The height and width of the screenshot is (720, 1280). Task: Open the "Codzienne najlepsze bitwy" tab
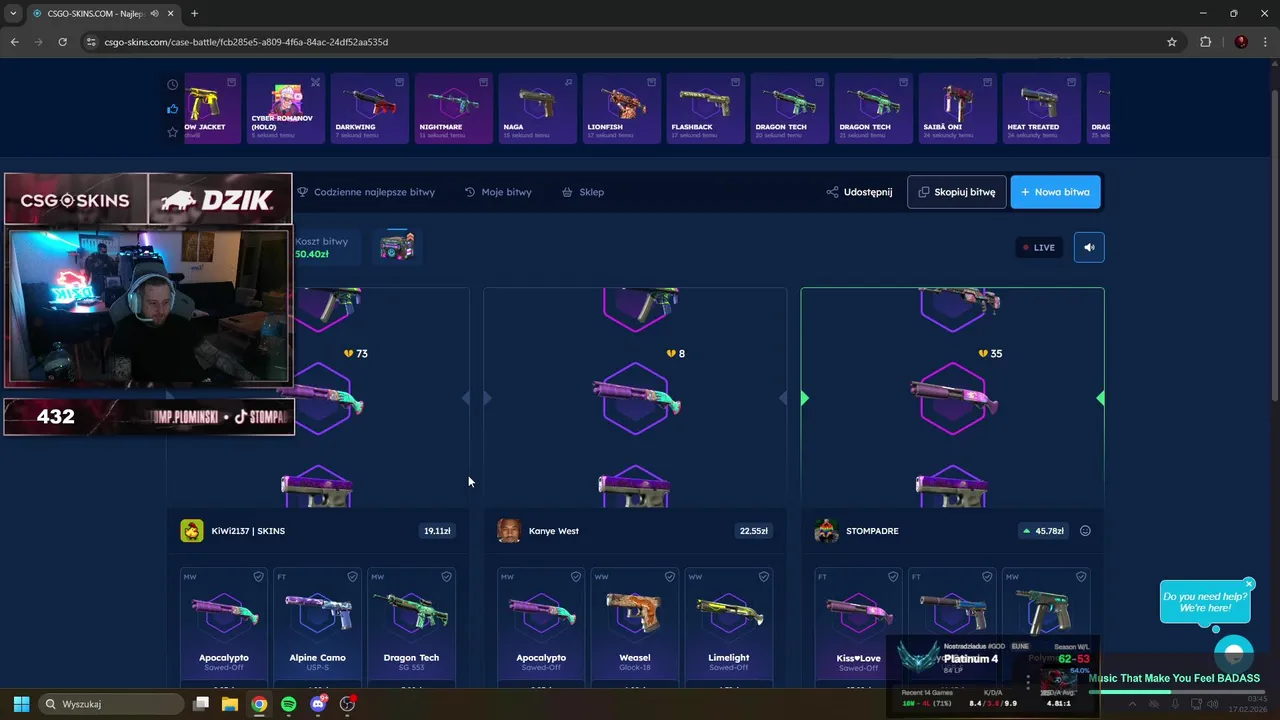coord(366,192)
